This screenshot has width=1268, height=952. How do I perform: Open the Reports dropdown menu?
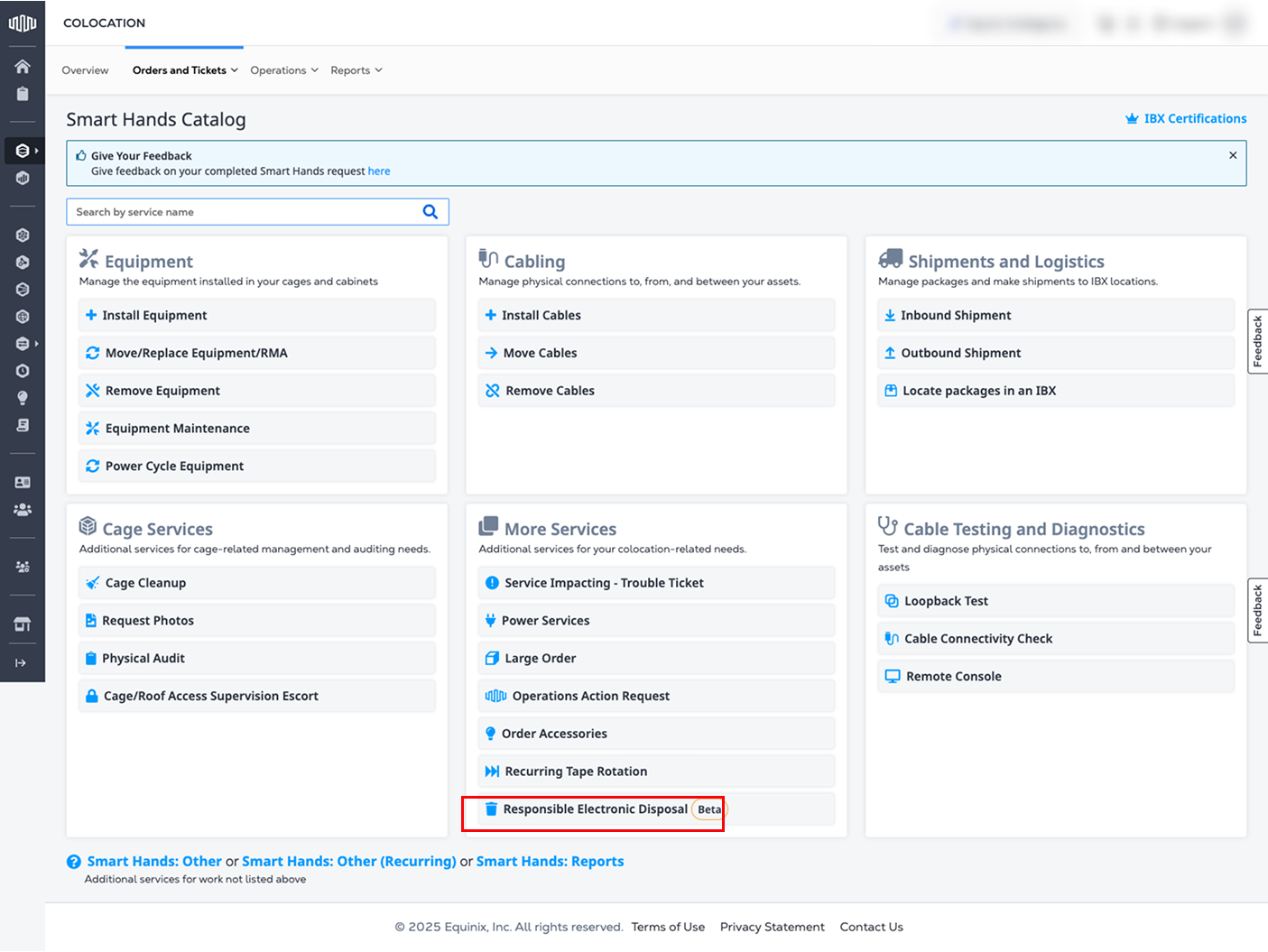click(356, 70)
